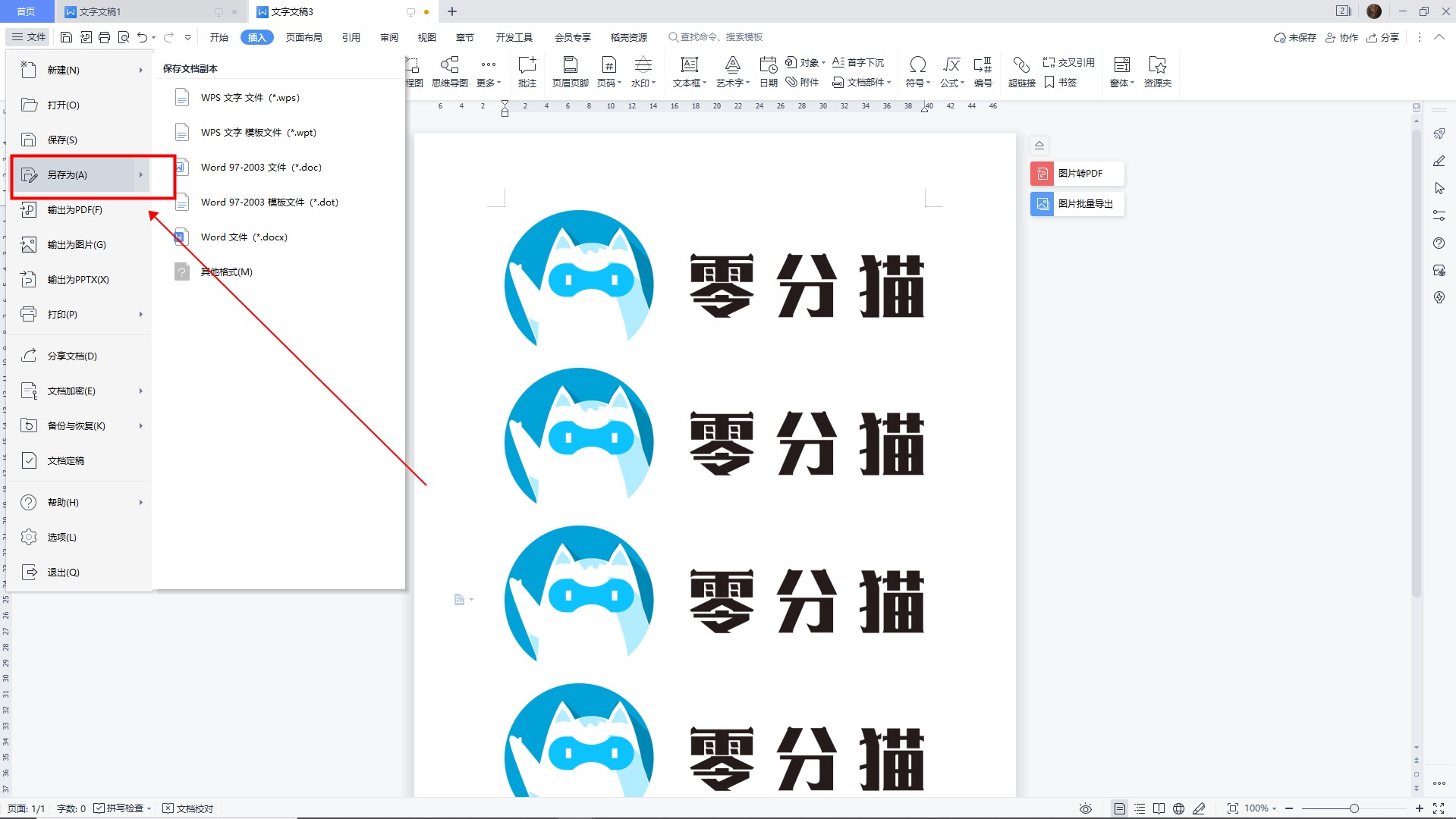
Task: Click the eye protection mode icon
Action: (x=1086, y=808)
